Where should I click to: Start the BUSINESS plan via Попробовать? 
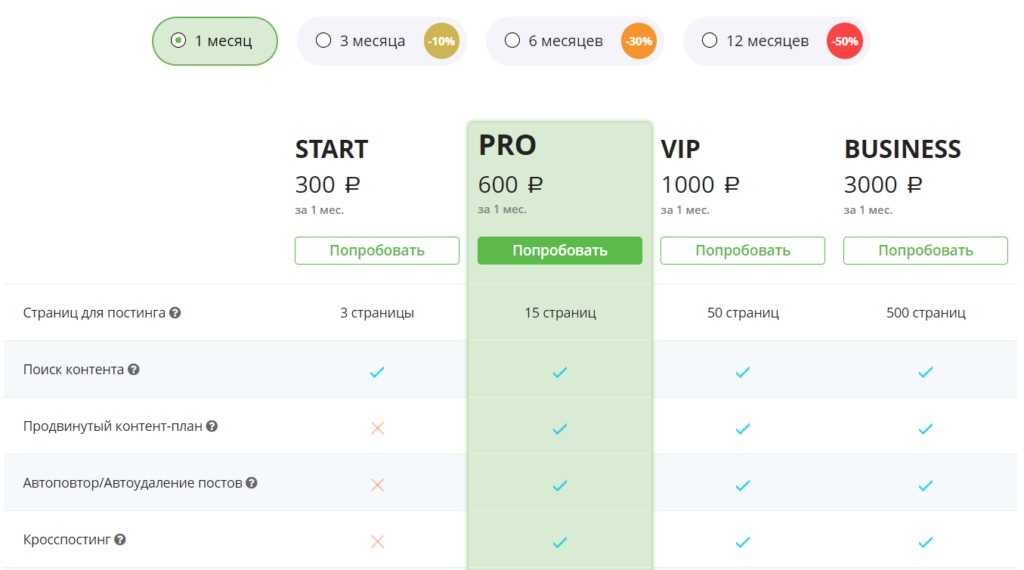pyautogui.click(x=926, y=251)
